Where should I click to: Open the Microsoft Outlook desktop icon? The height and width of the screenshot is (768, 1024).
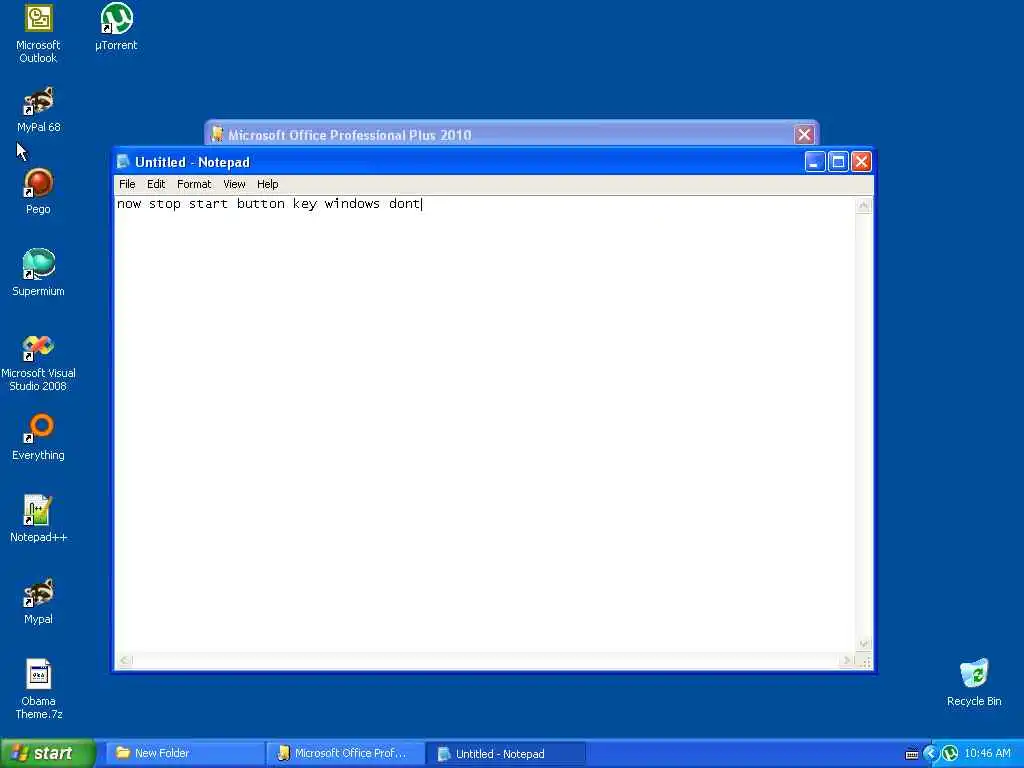38,34
